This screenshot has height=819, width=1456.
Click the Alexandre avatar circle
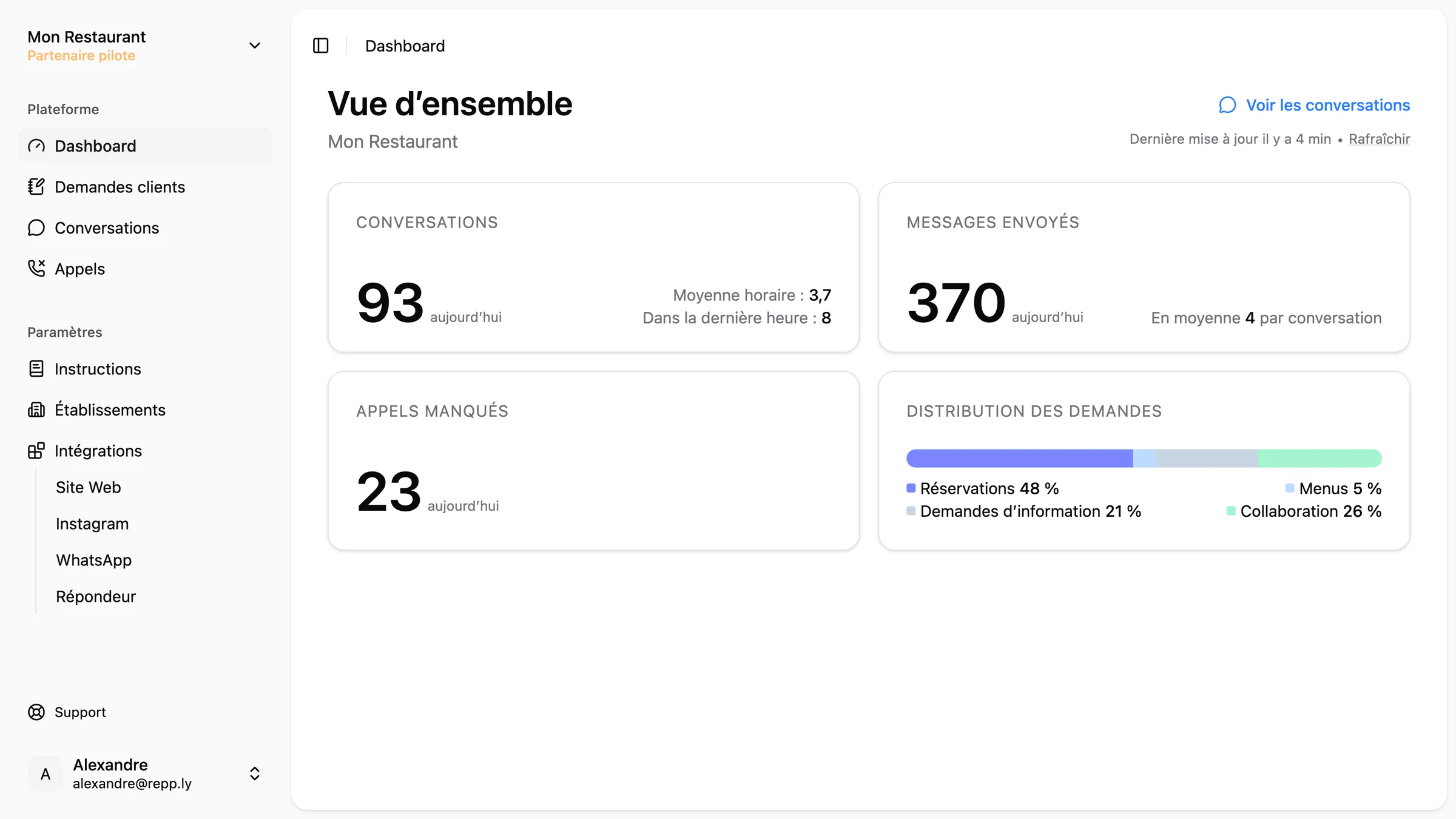pos(45,773)
